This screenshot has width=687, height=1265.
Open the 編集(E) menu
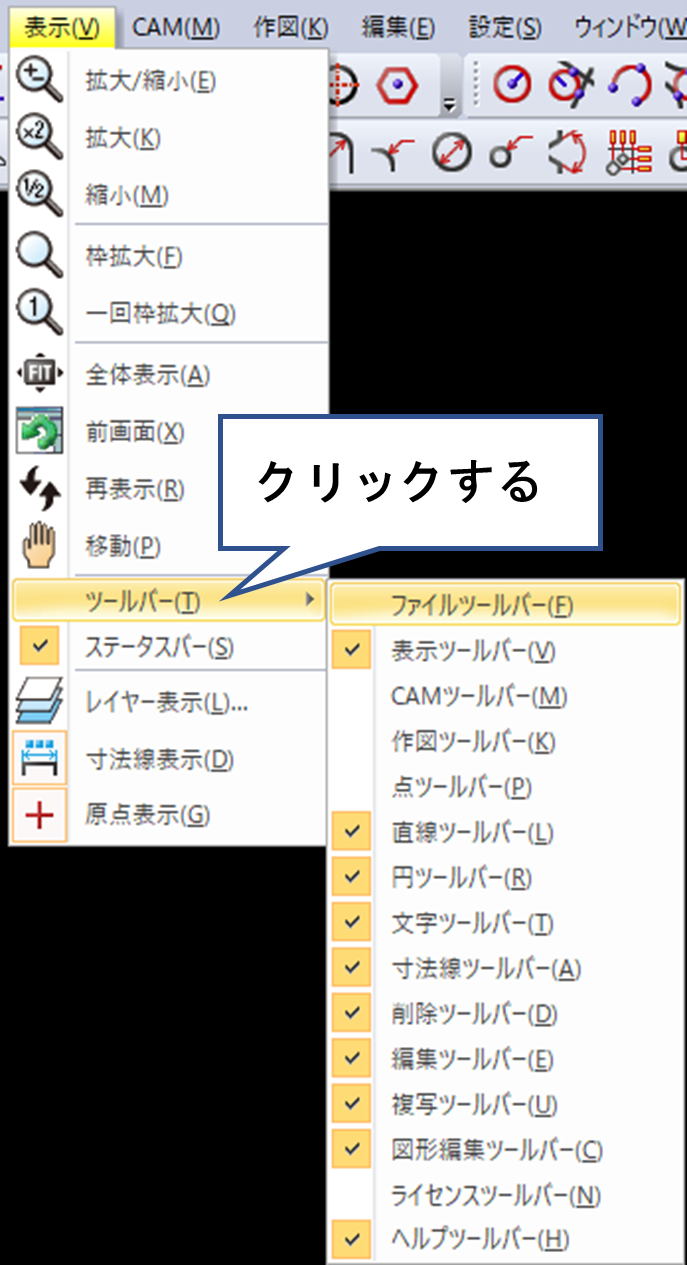(398, 27)
